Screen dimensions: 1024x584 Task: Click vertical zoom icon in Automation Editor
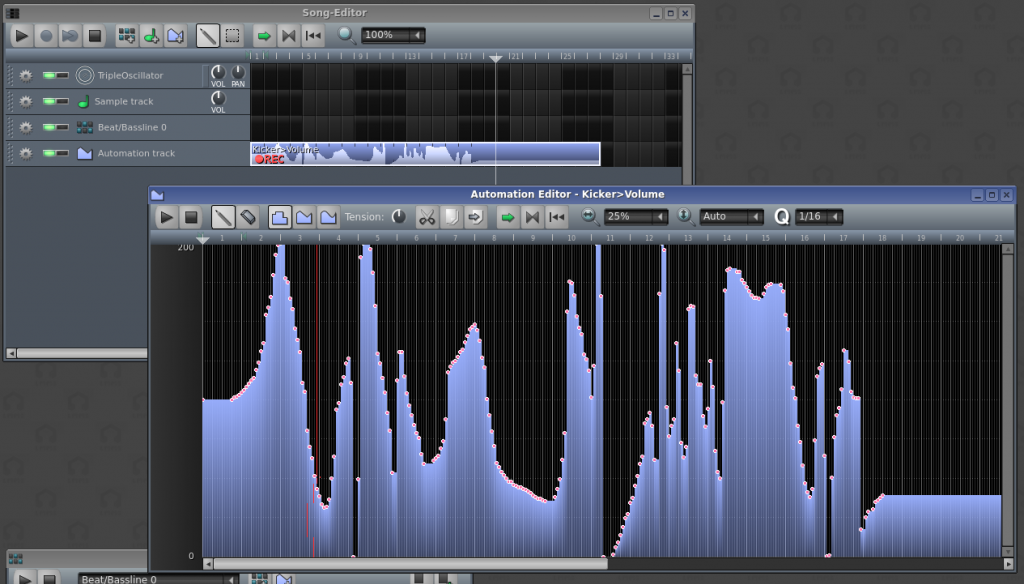point(684,216)
